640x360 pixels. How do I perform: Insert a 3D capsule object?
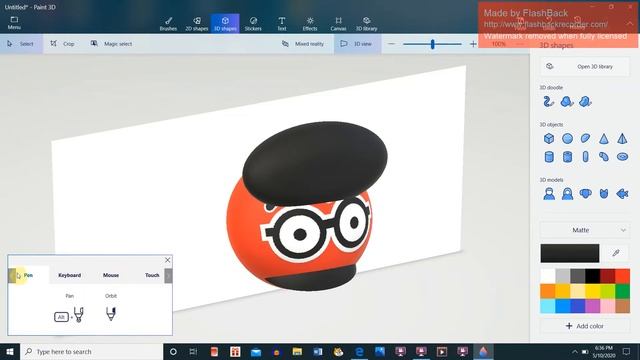coord(586,157)
